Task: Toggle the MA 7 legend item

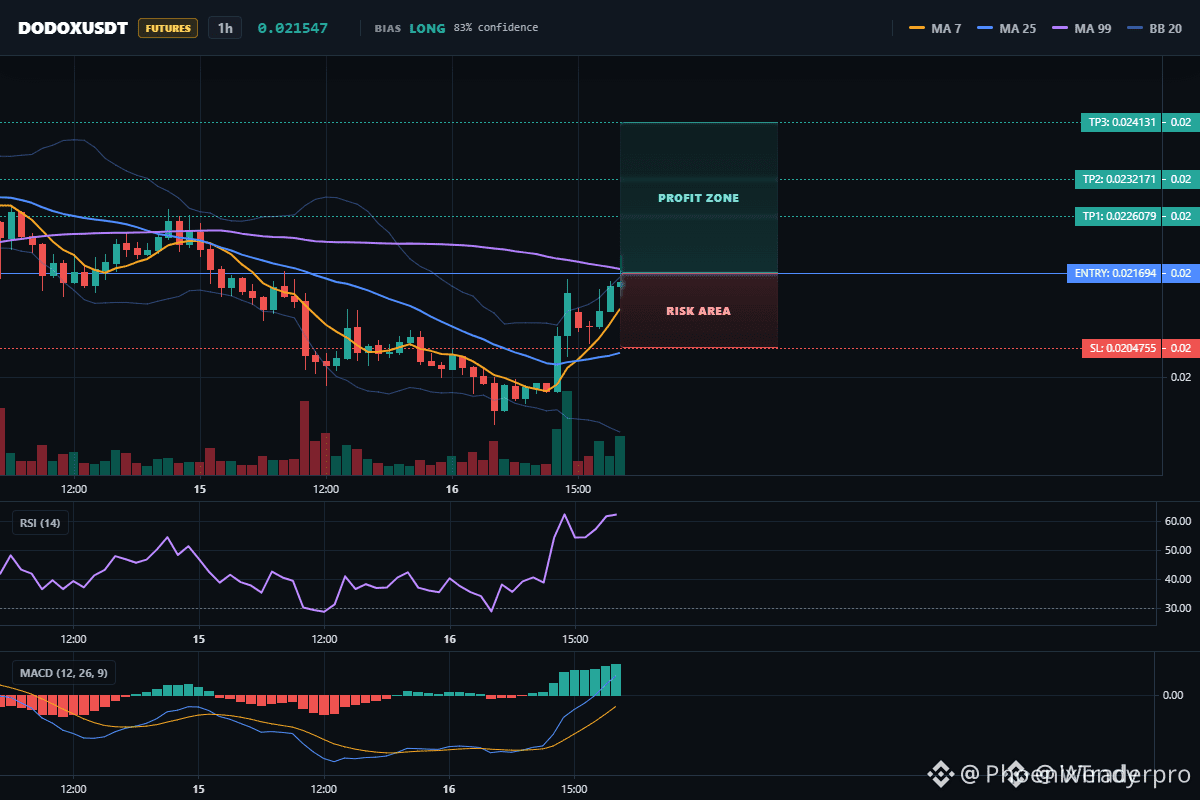Action: 936,28
